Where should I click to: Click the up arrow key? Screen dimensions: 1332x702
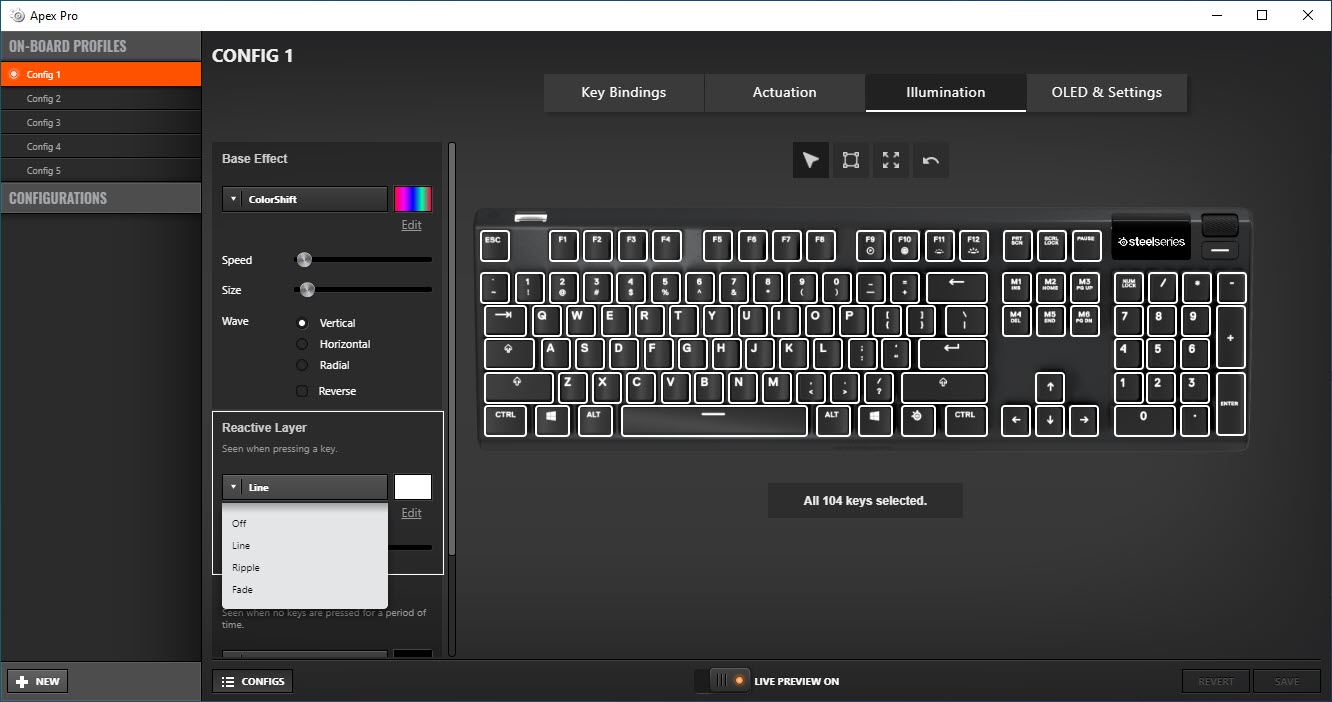pyautogui.click(x=1049, y=387)
